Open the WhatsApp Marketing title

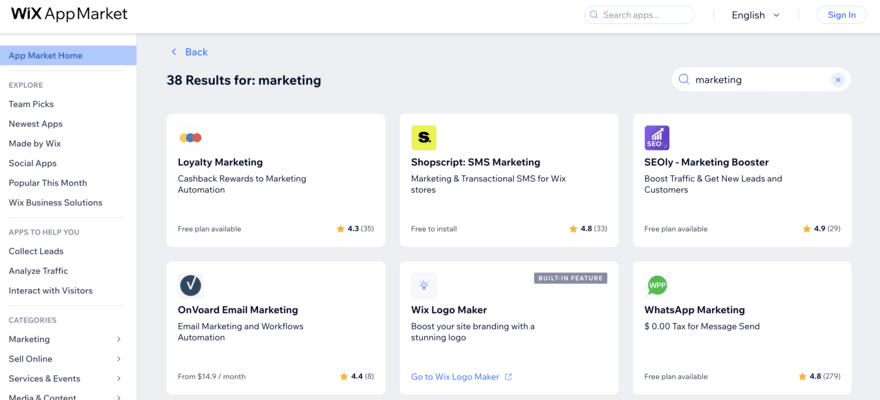click(695, 310)
